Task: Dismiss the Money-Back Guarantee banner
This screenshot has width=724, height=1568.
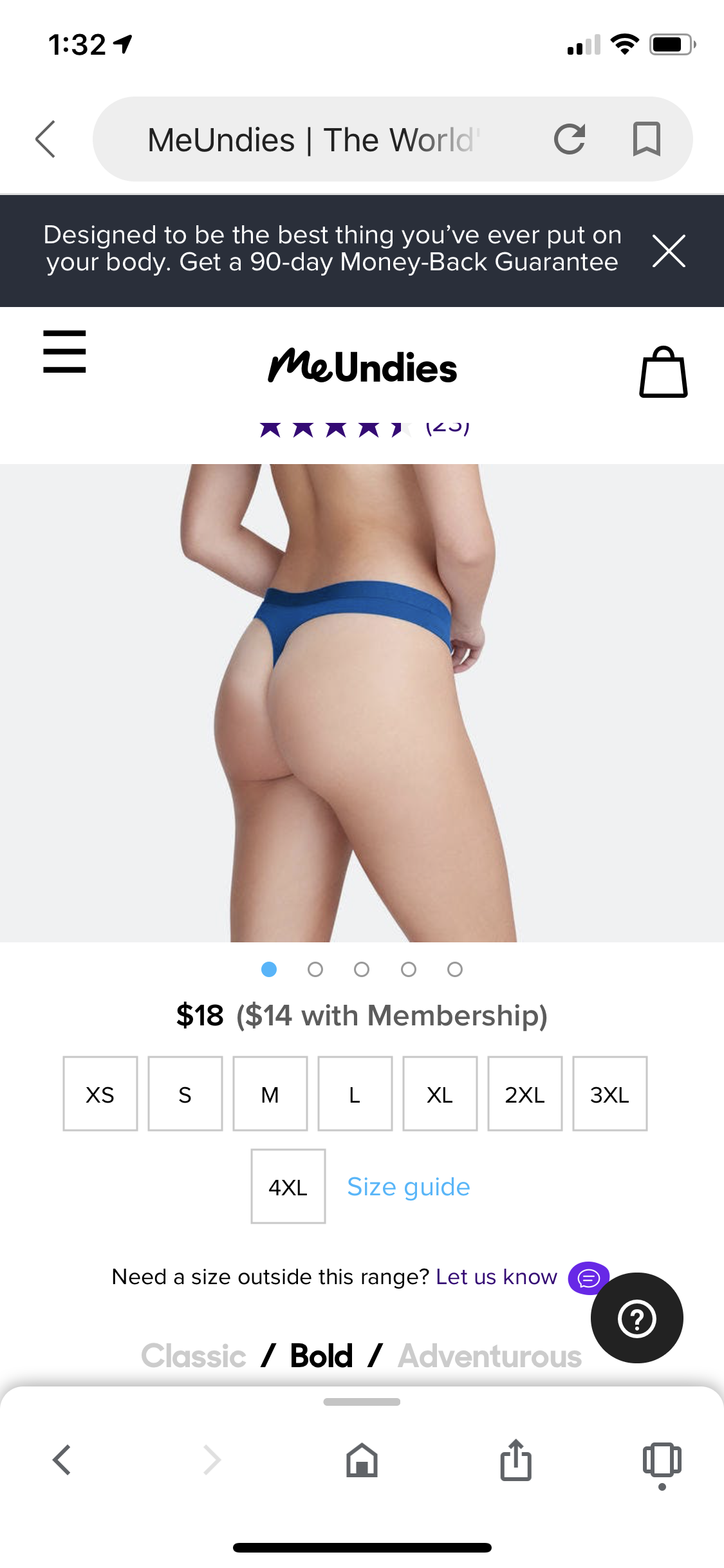Action: [669, 251]
